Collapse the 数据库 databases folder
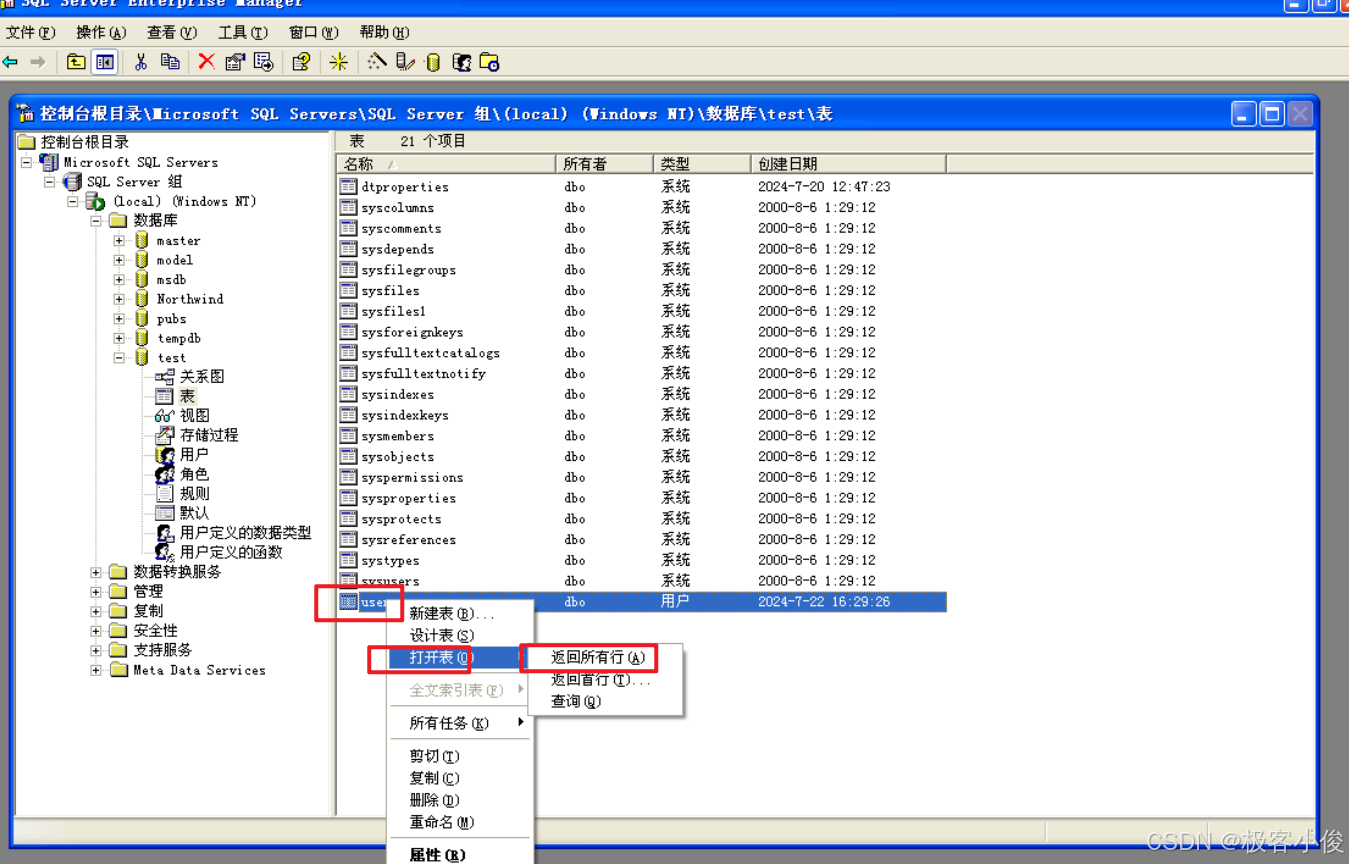1349x864 pixels. pyautogui.click(x=96, y=221)
